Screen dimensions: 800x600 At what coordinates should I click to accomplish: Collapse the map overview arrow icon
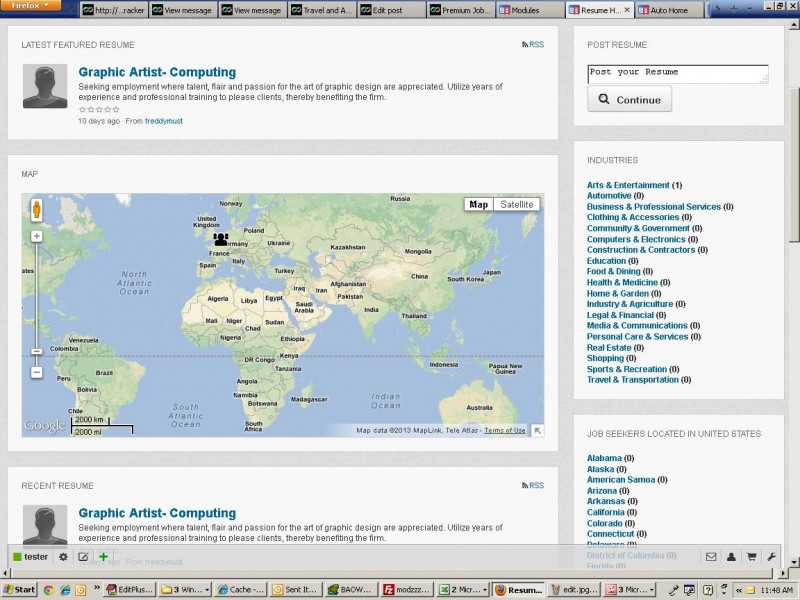tap(537, 431)
